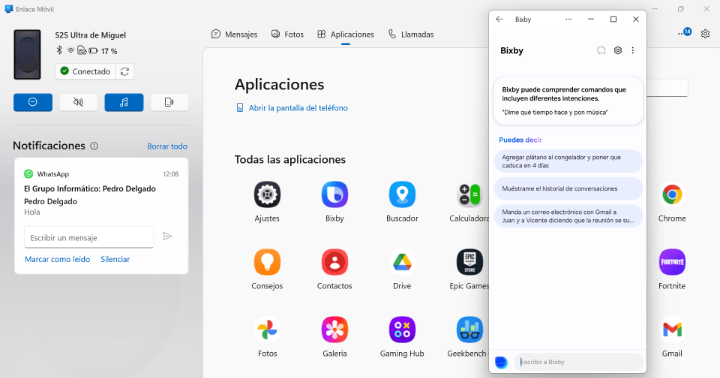The height and width of the screenshot is (378, 720).
Task: Open the Buscador app
Action: tap(402, 195)
